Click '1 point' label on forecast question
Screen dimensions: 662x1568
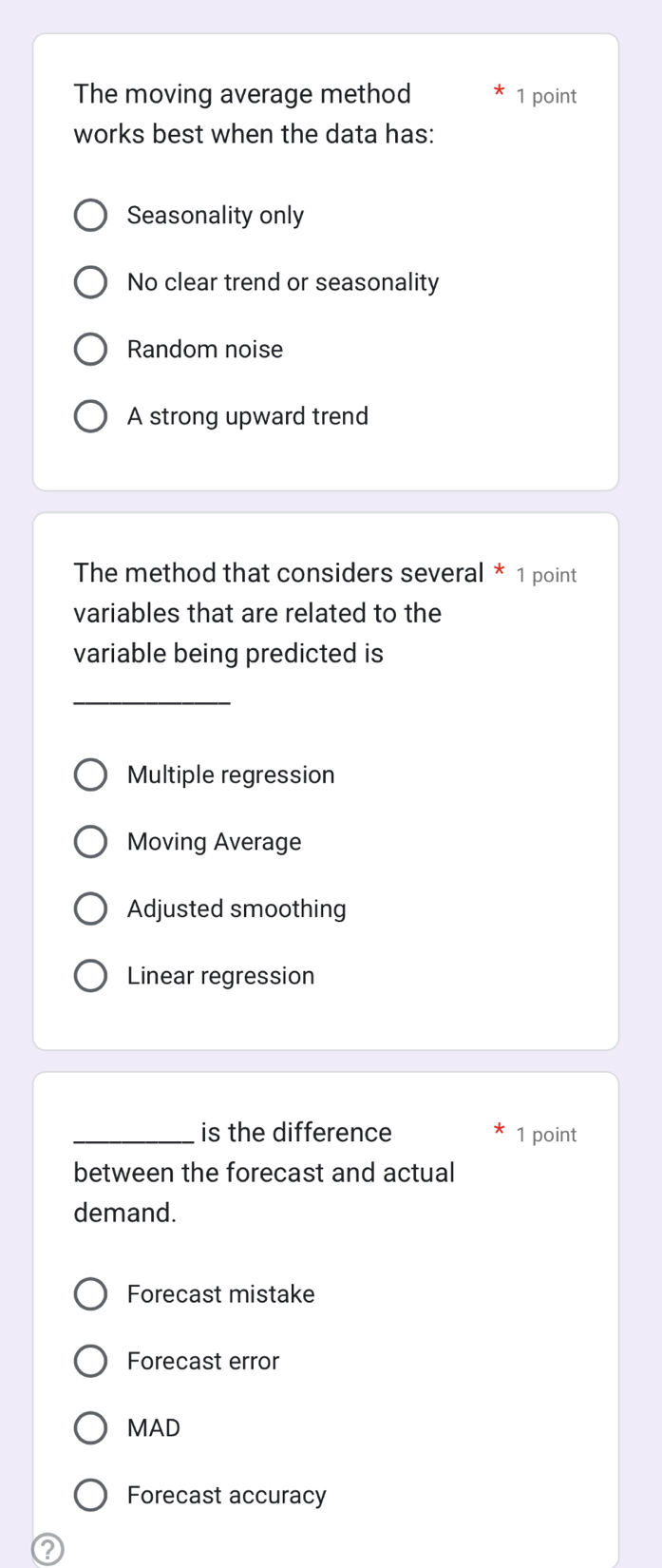pyautogui.click(x=546, y=1135)
